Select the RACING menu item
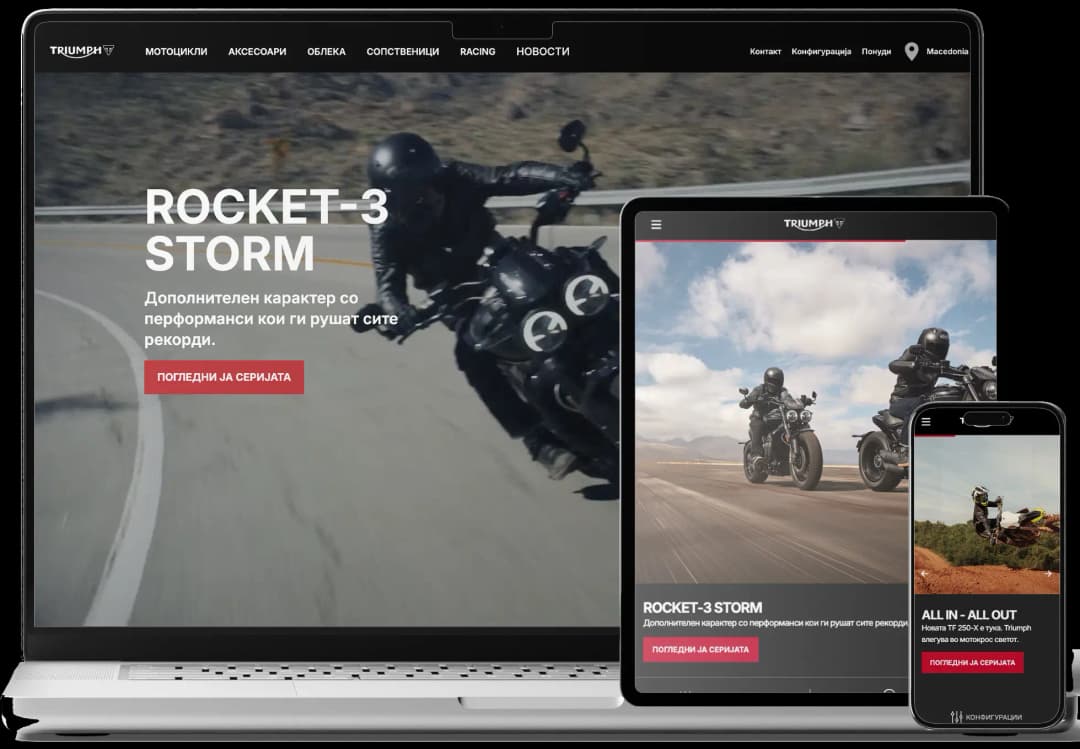1080x749 pixels. click(478, 51)
